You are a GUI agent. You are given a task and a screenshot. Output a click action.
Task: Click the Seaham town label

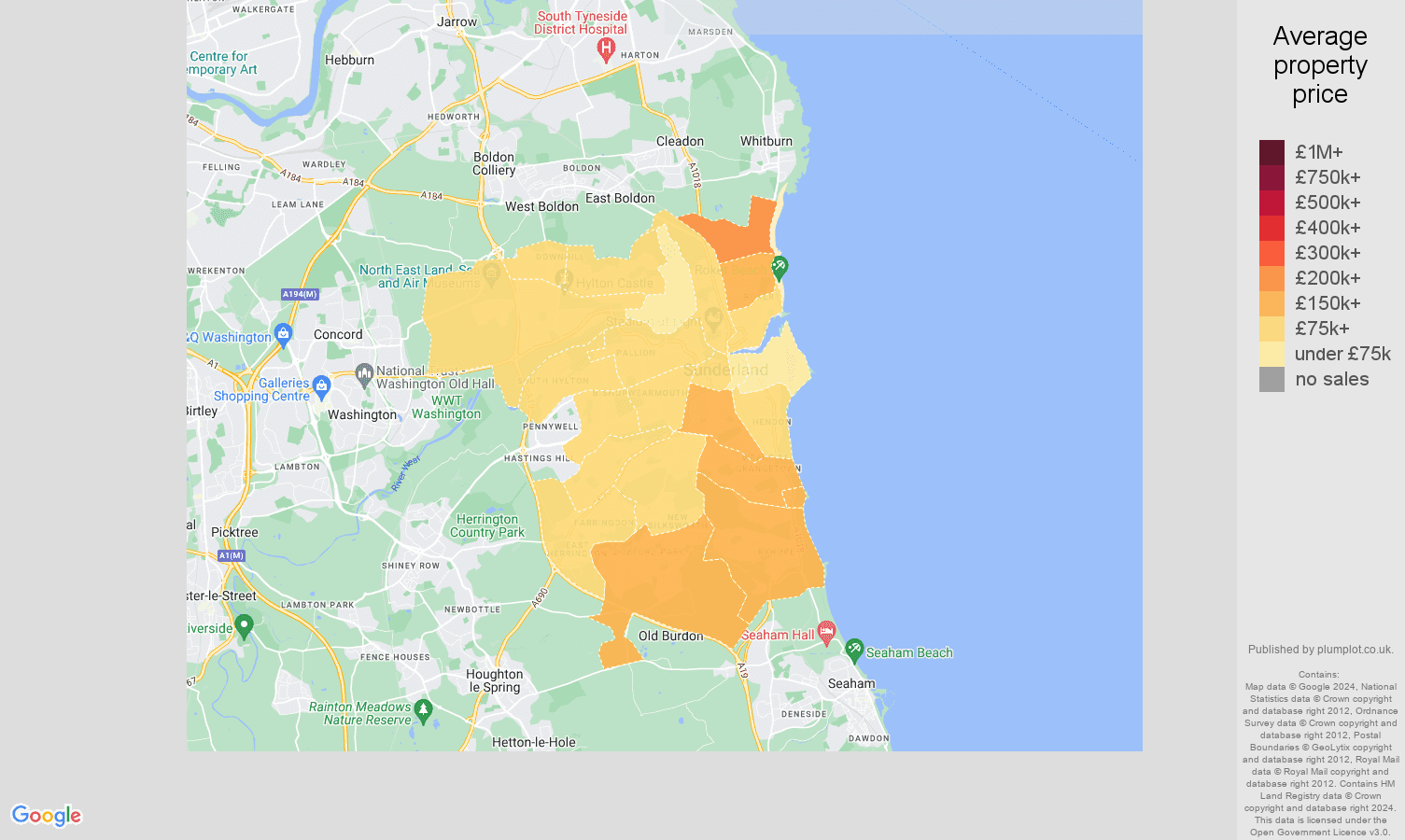851,683
